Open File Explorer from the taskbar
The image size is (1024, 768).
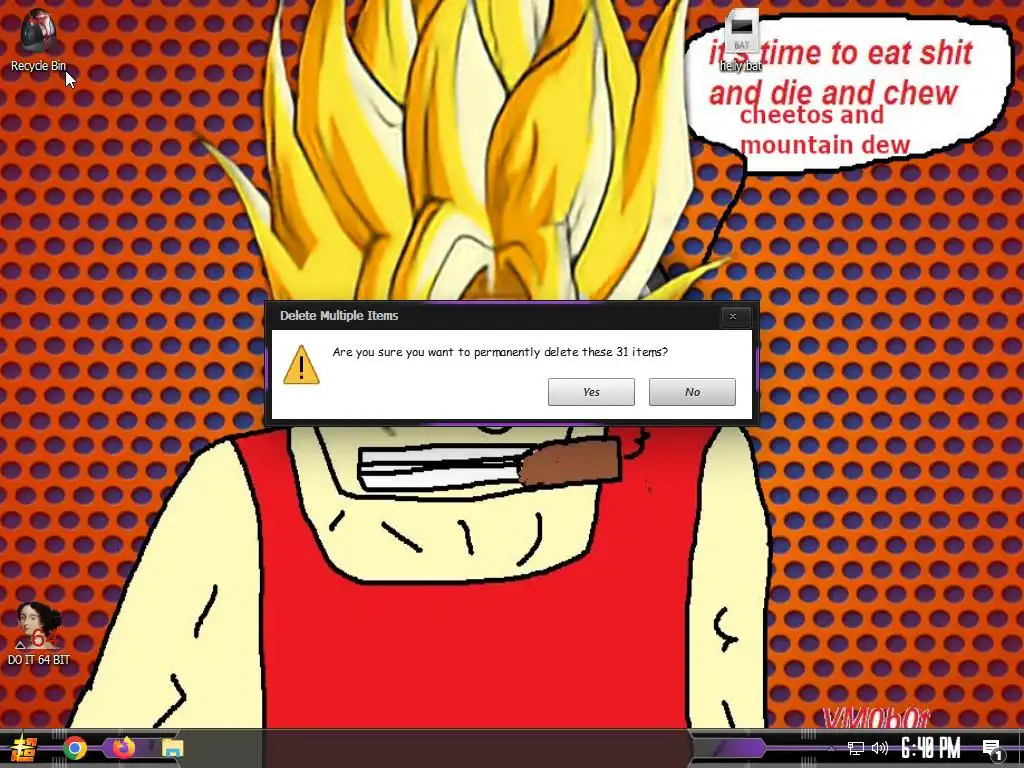(172, 748)
